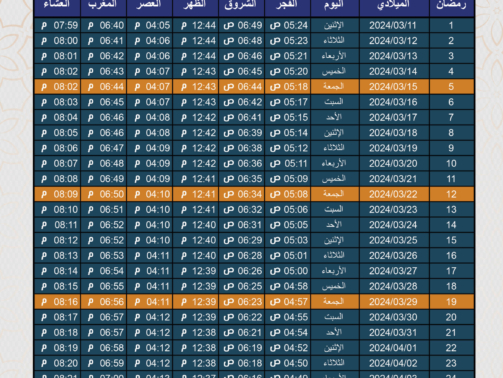Click Ramadan day number 15 cell
This screenshot has width=503, height=378.
(x=452, y=240)
